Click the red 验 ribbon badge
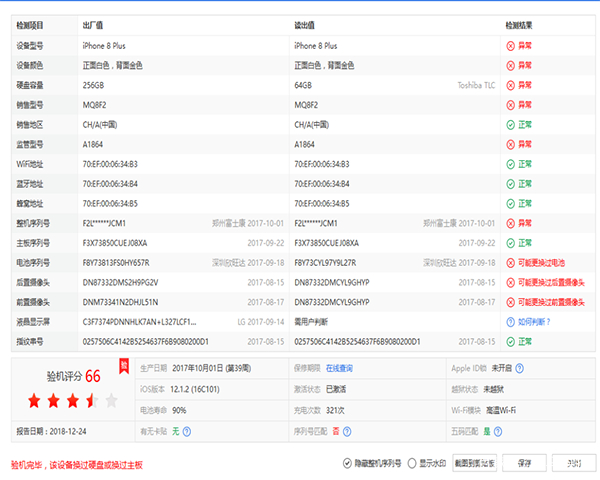Image resolution: width=600 pixels, height=480 pixels. pos(124,367)
